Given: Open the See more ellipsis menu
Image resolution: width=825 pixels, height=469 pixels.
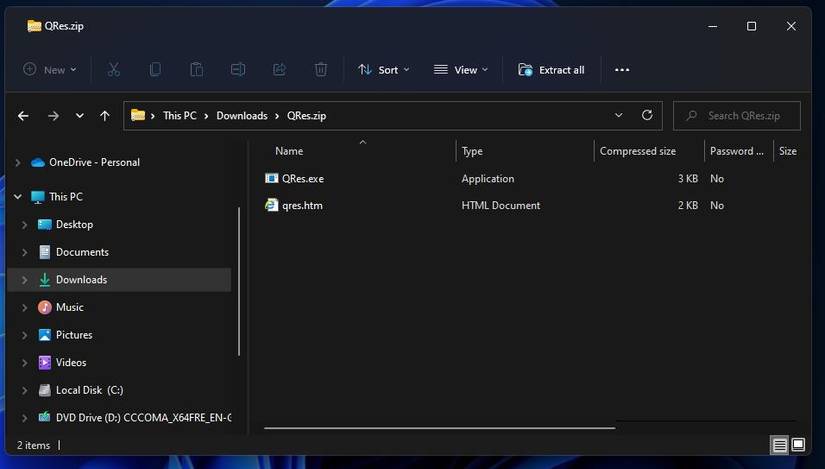Looking at the screenshot, I should 622,70.
